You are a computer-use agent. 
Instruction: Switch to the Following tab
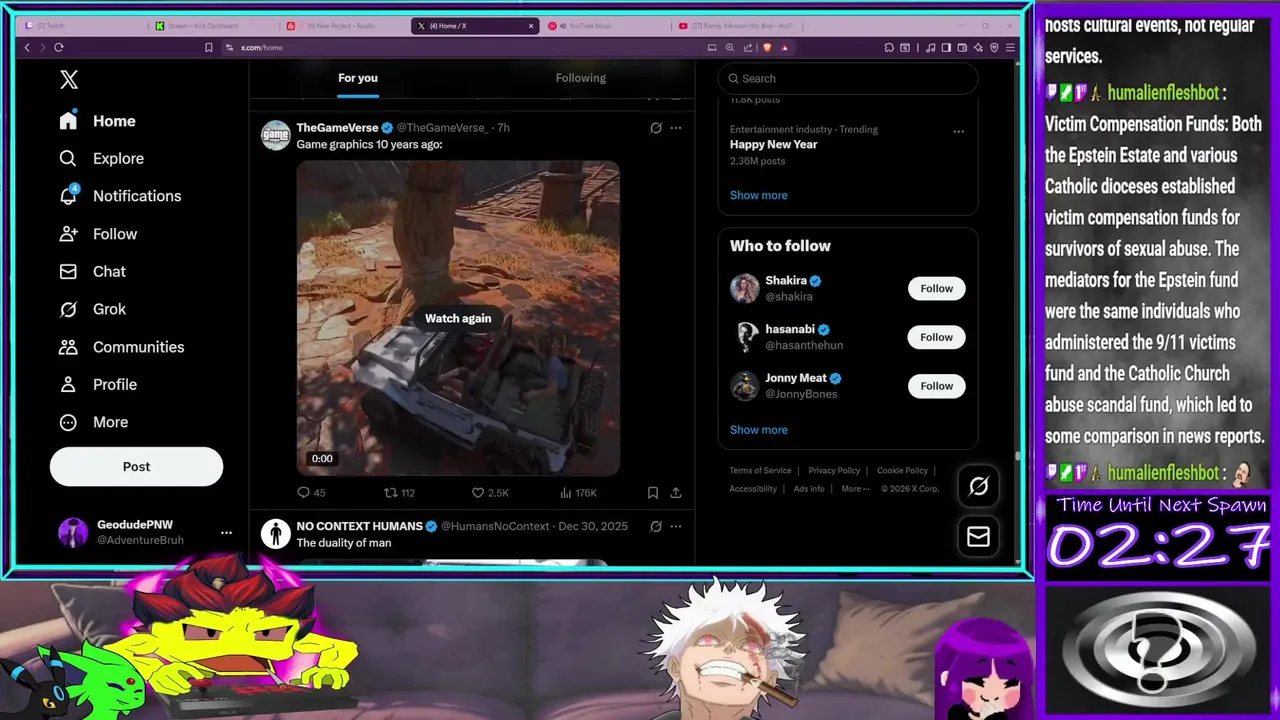tap(581, 78)
